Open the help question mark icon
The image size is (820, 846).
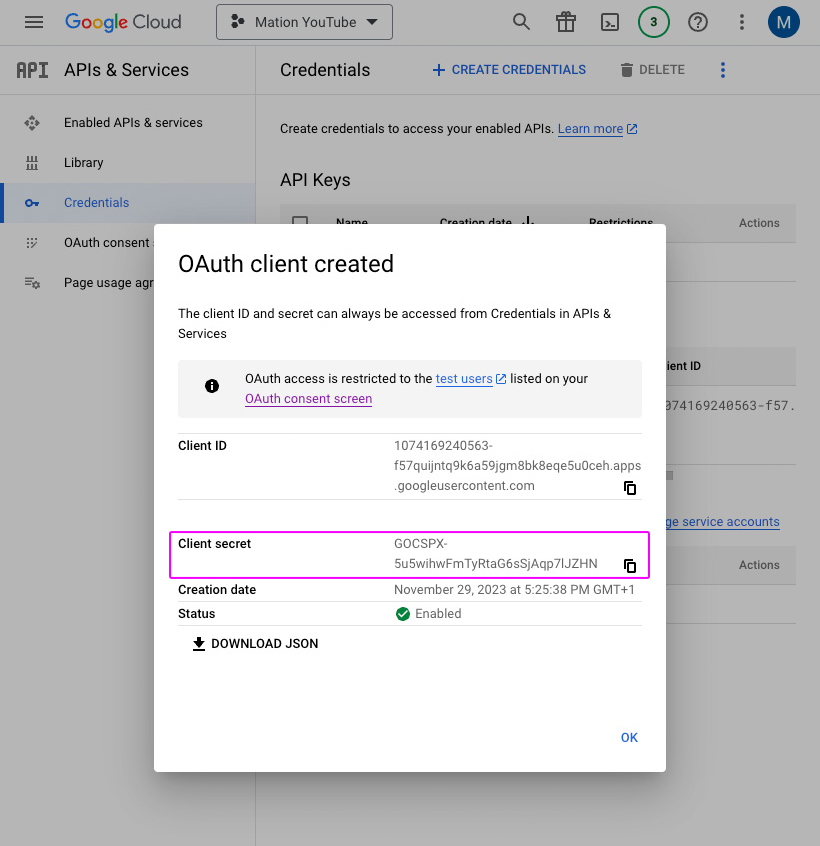(x=698, y=22)
